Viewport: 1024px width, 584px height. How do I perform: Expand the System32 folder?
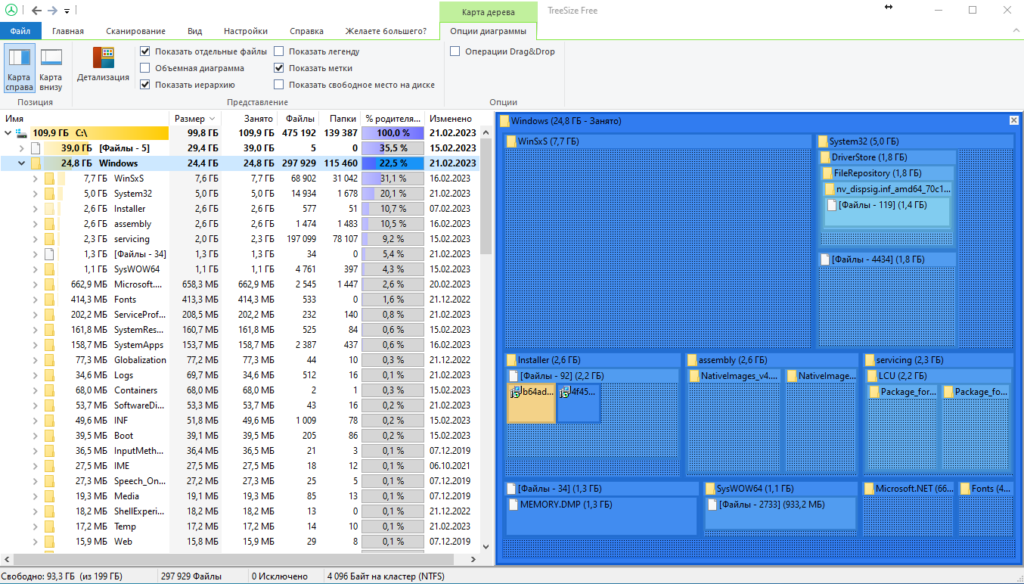tap(35, 193)
